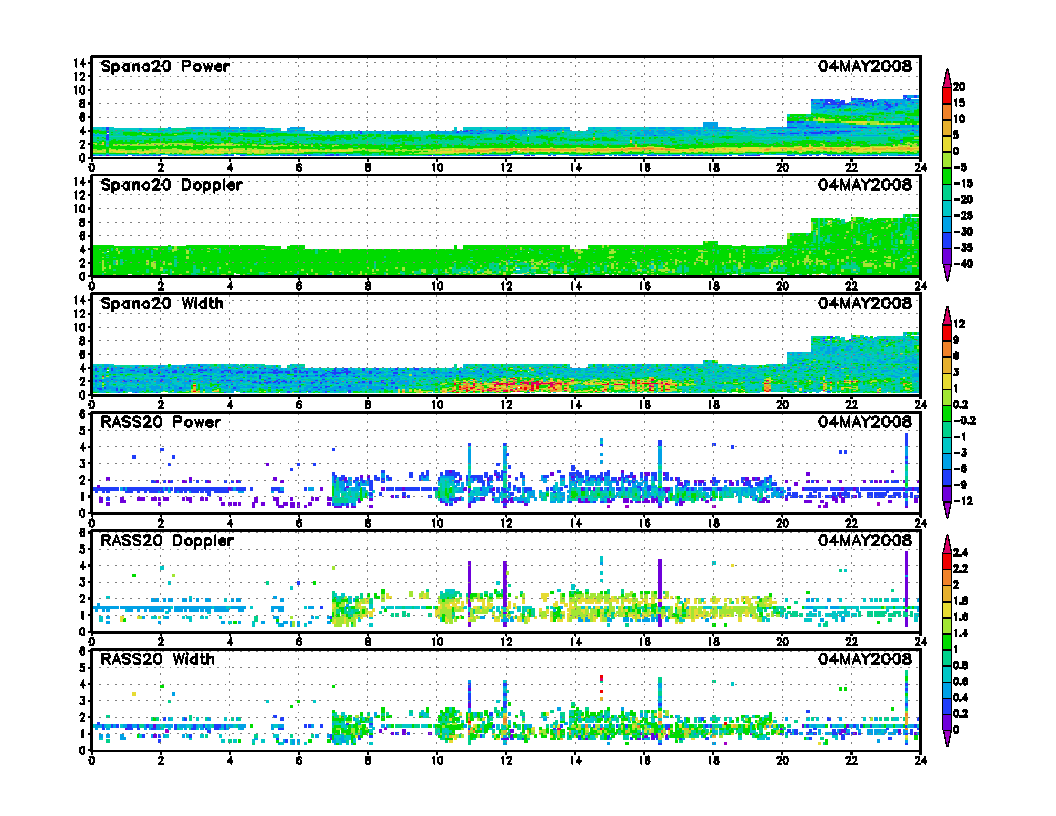Screen dimensions: 1056x816
Task: Select 04MAY2008 date in RASS20 Doppler panel
Action: [x=865, y=540]
